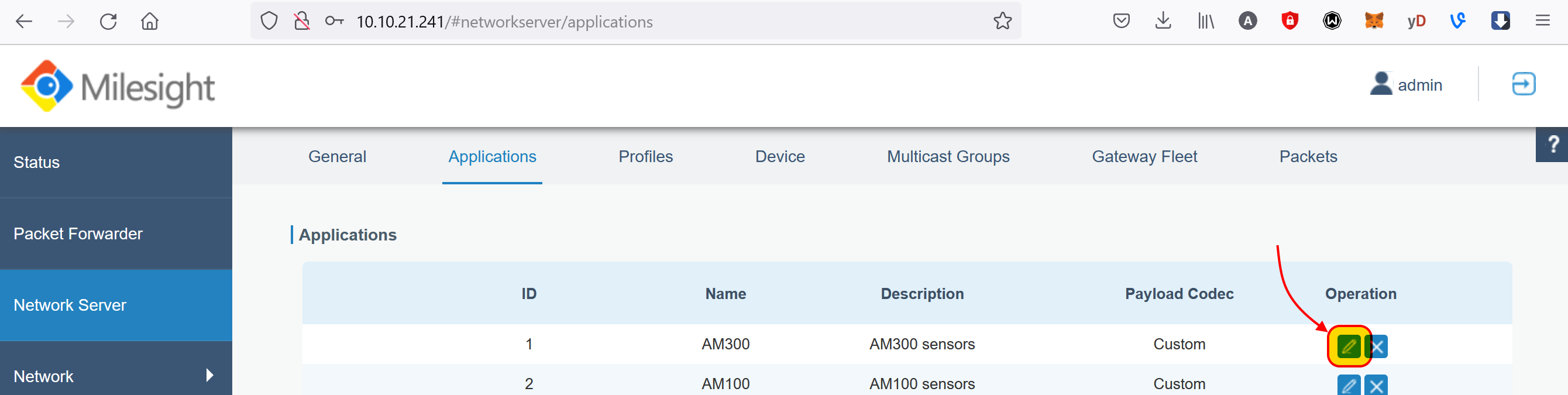The image size is (1568, 395).
Task: Click the ID column header
Action: click(x=528, y=294)
